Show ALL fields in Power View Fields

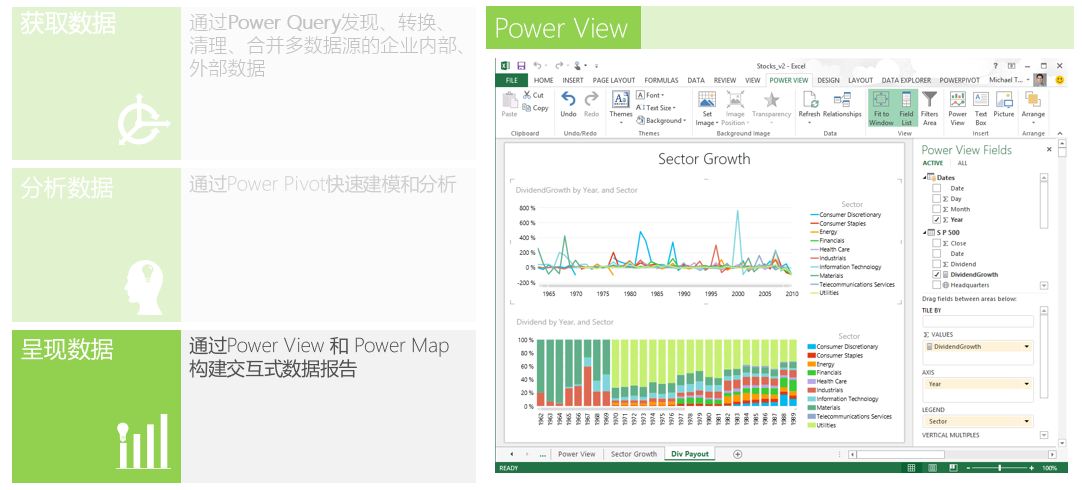click(962, 164)
